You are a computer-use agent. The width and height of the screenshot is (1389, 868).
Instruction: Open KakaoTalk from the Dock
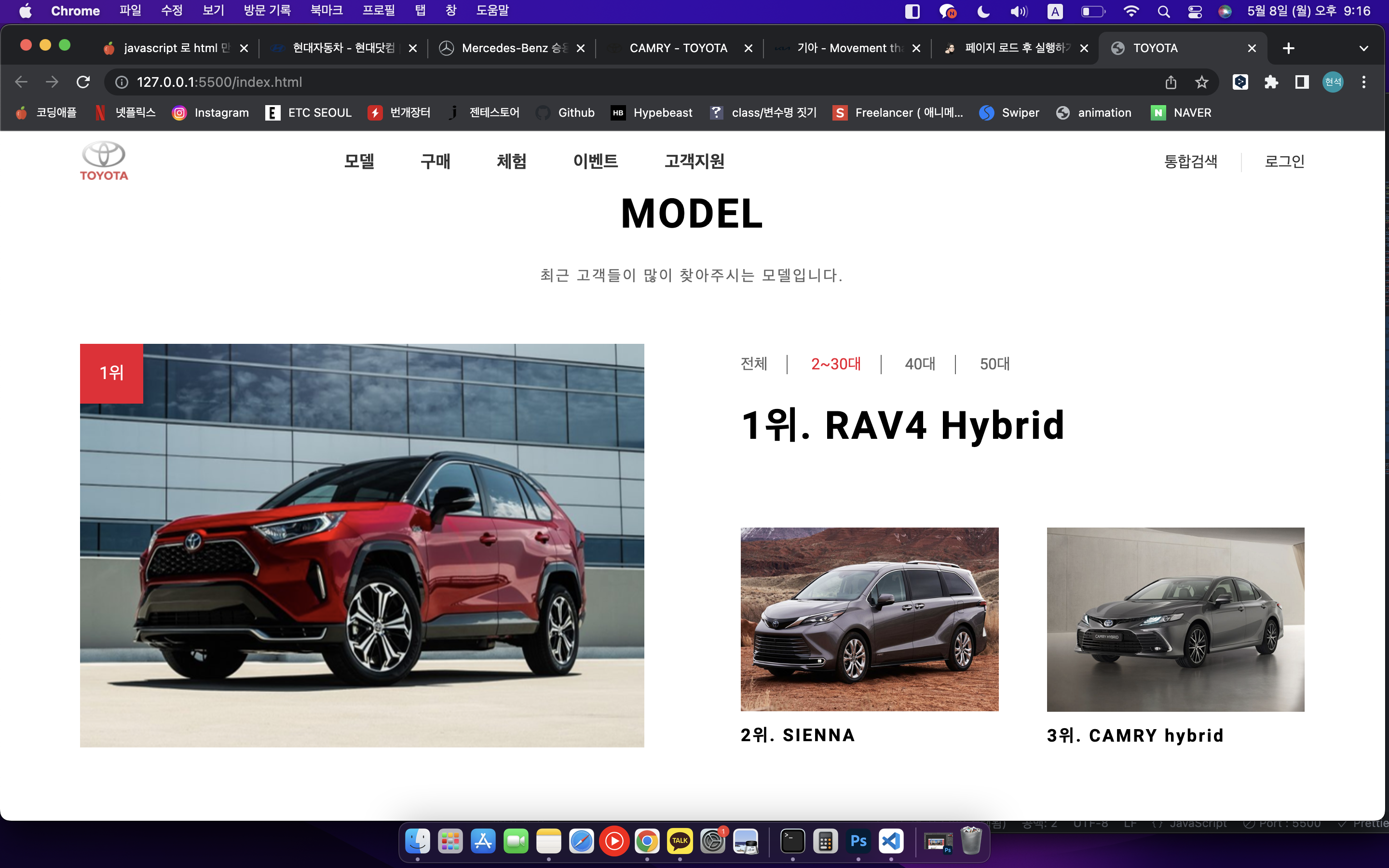680,841
